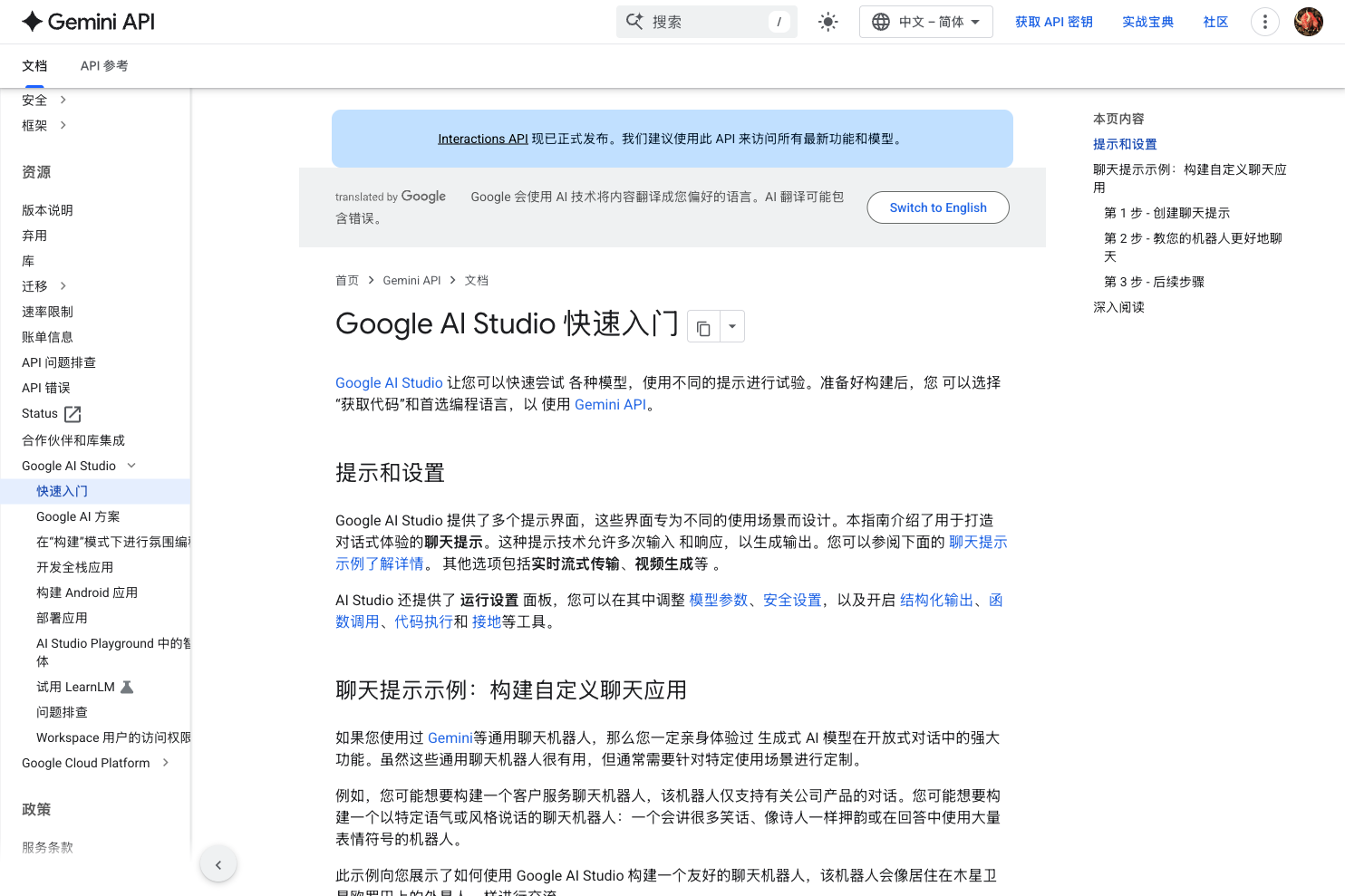Screen dimensions: 1345x896
Task: Open the 中文 – 简体 language selector
Action: click(925, 22)
